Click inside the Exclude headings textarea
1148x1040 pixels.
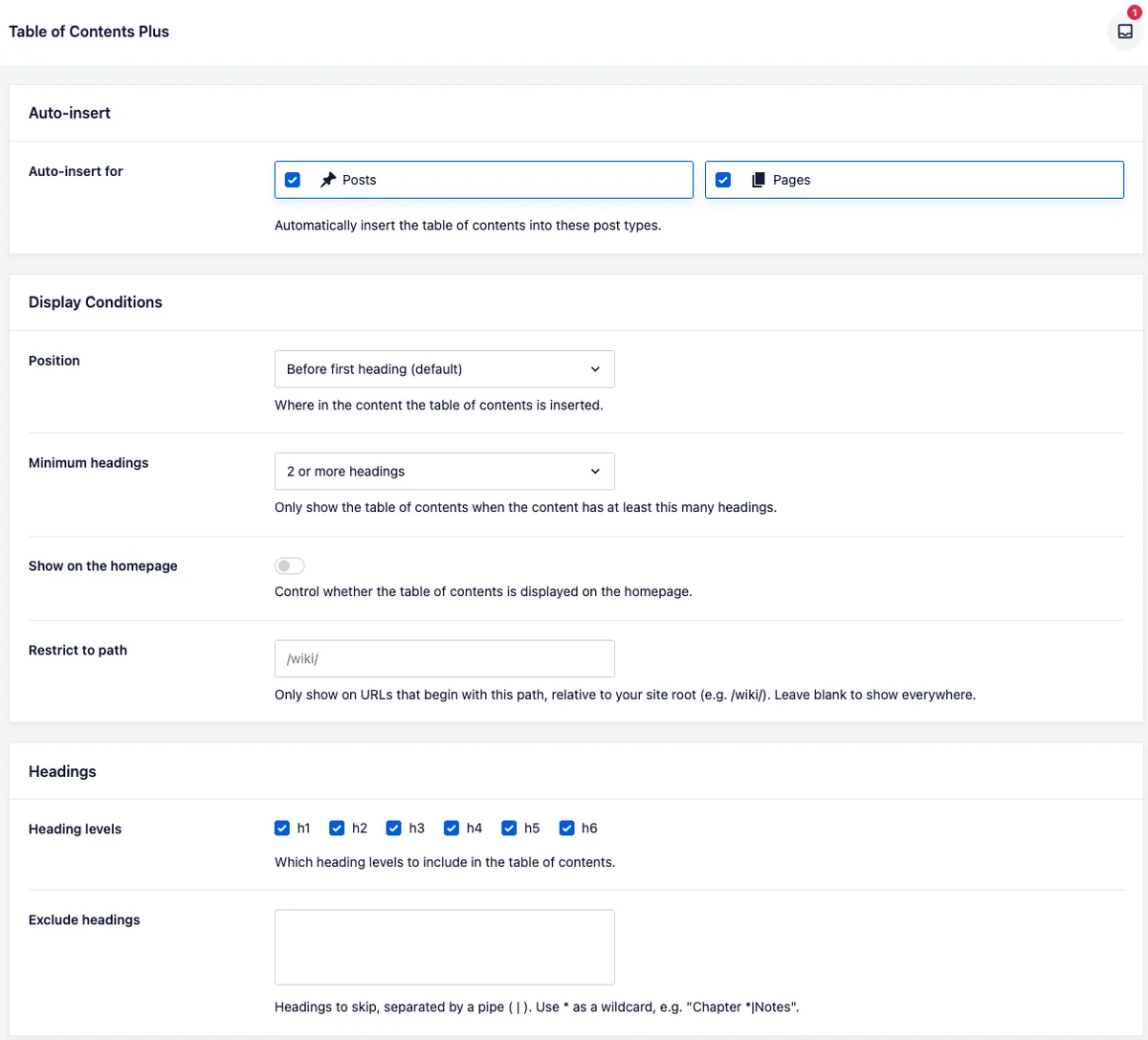445,947
